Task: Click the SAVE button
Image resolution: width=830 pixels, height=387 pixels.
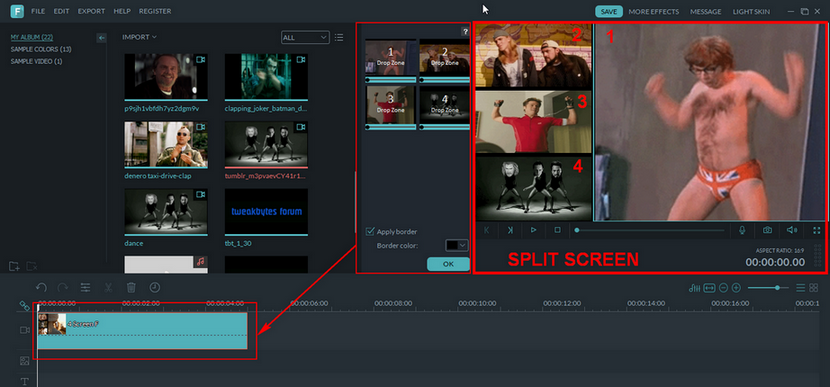Action: pyautogui.click(x=609, y=11)
